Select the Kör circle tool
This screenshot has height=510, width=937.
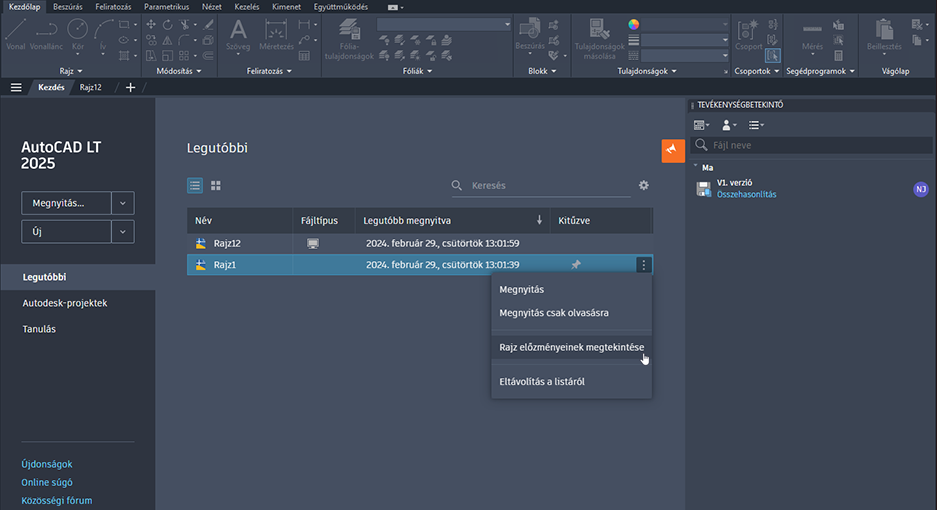78,34
